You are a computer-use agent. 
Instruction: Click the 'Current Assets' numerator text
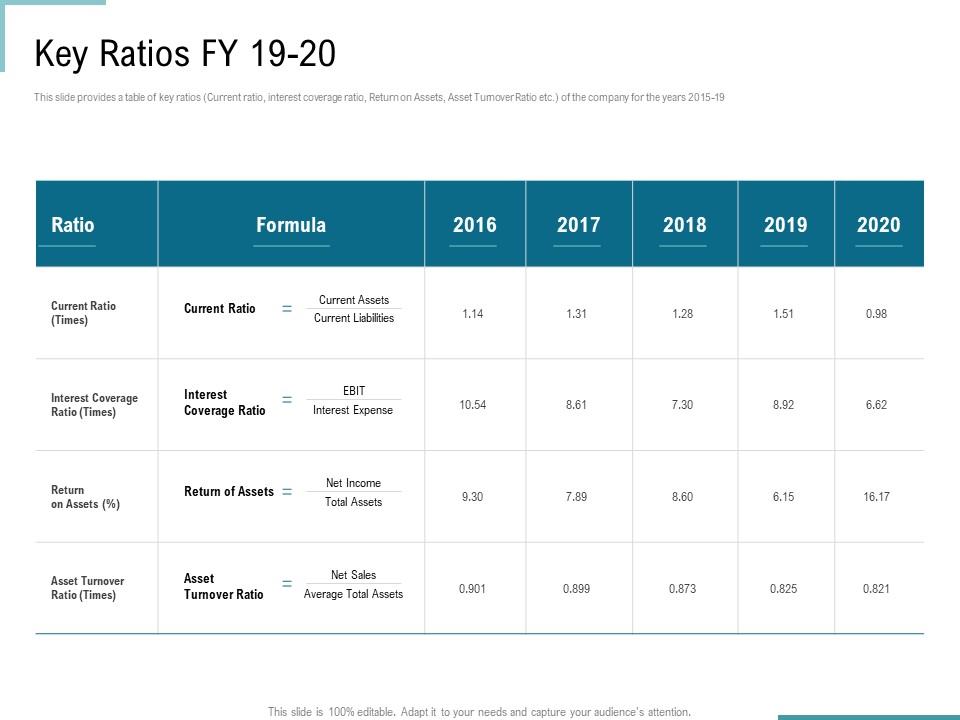click(354, 300)
